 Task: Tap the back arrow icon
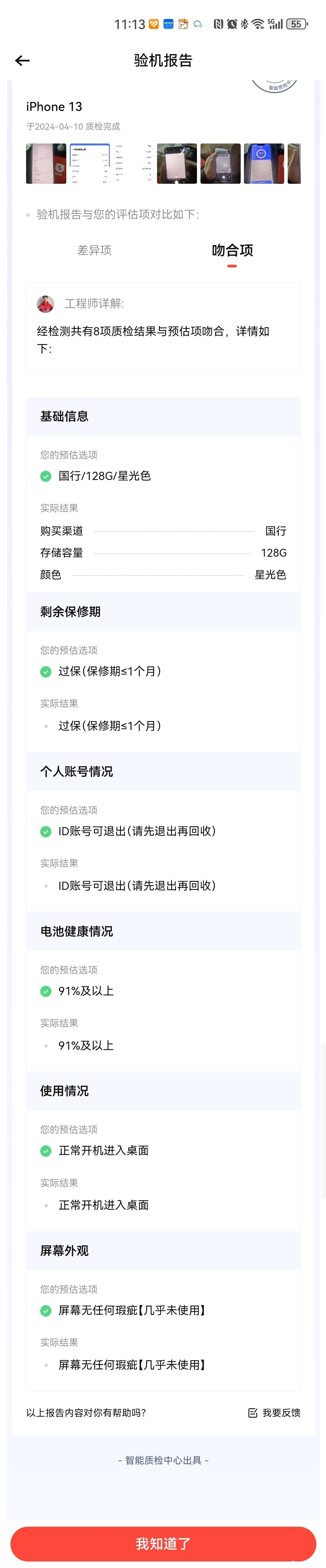pos(23,60)
